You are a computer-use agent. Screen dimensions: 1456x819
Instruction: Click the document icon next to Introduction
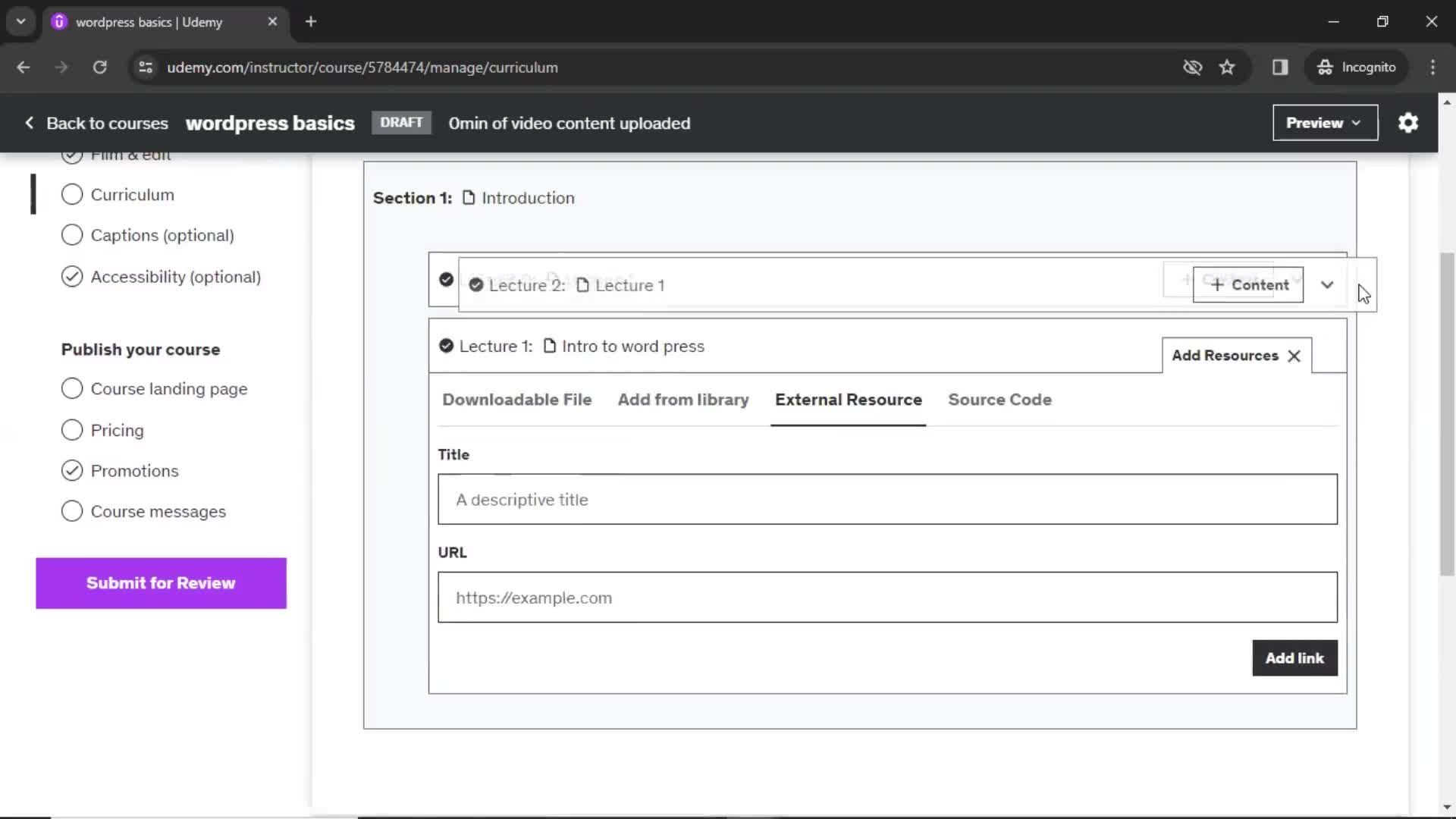(x=469, y=198)
